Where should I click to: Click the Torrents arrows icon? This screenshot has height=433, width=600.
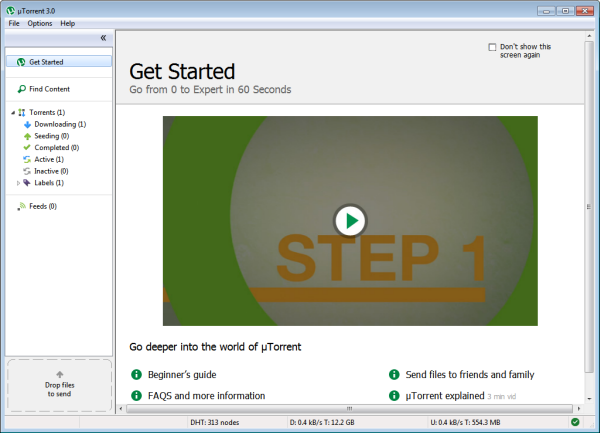click(x=22, y=112)
